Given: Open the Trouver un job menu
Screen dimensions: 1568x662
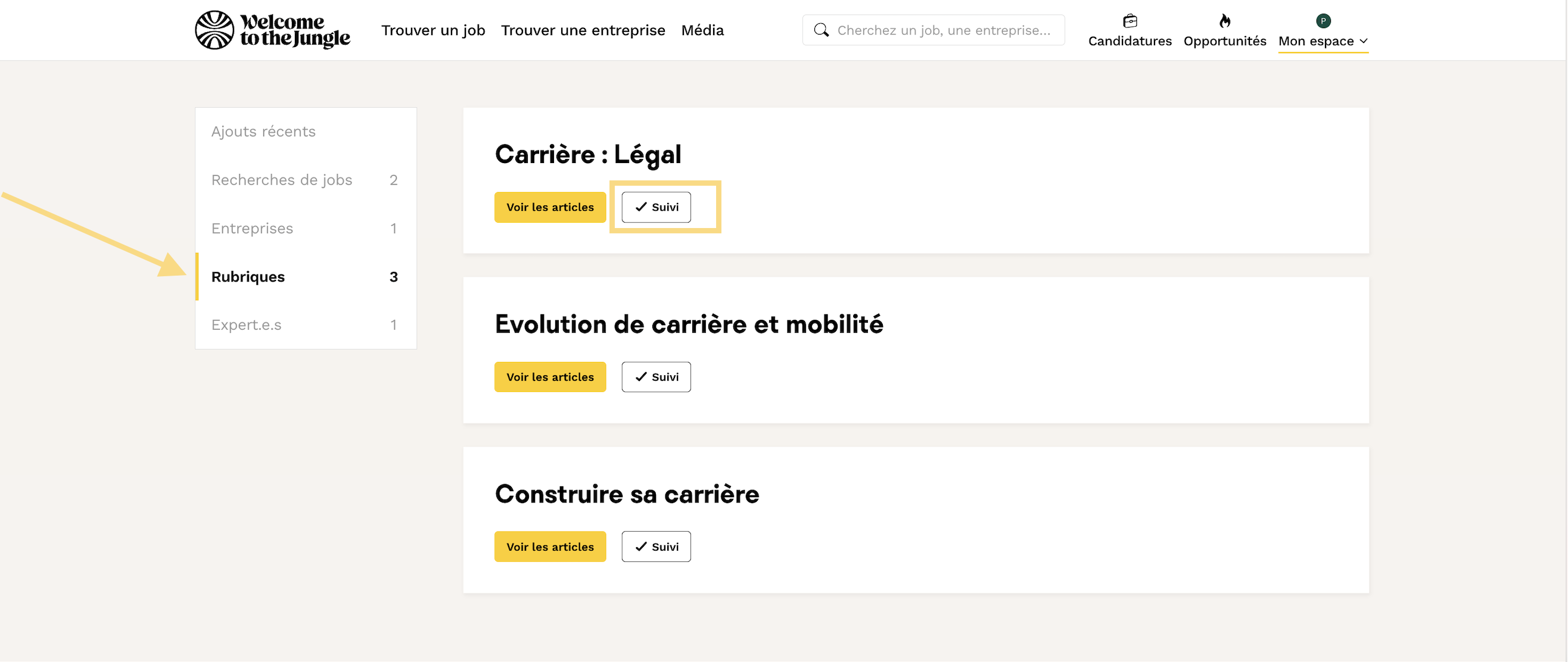Looking at the screenshot, I should [x=433, y=30].
